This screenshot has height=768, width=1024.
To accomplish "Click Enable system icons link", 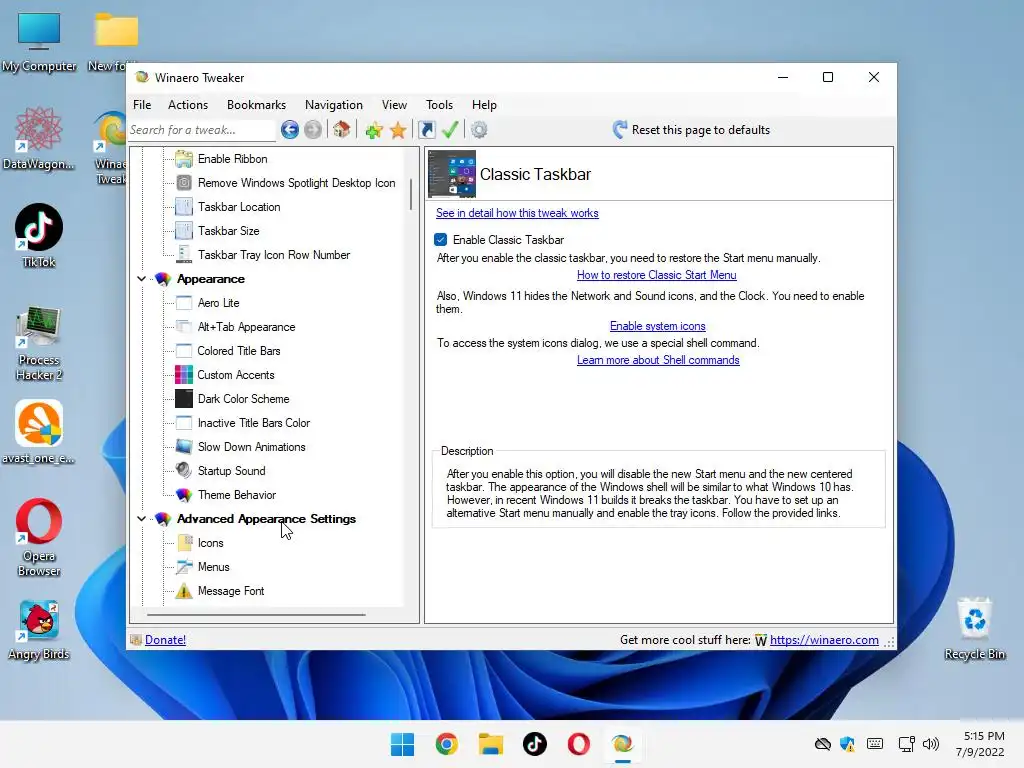I will pos(658,326).
